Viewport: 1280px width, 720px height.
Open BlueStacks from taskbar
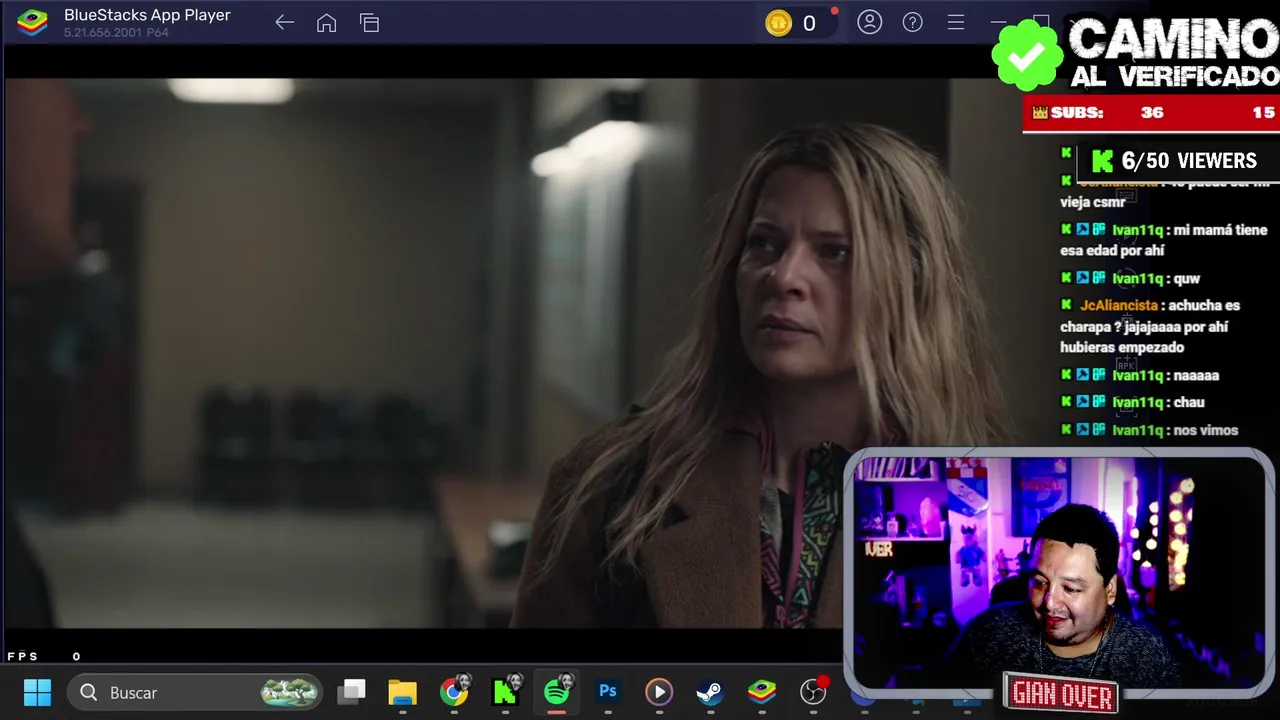tap(762, 692)
